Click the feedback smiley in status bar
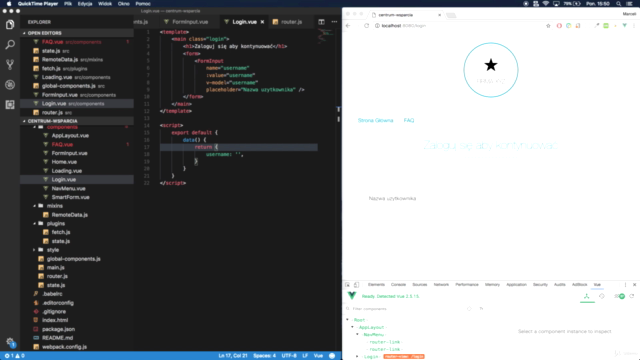Image resolution: width=640 pixels, height=360 pixels. click(x=332, y=356)
